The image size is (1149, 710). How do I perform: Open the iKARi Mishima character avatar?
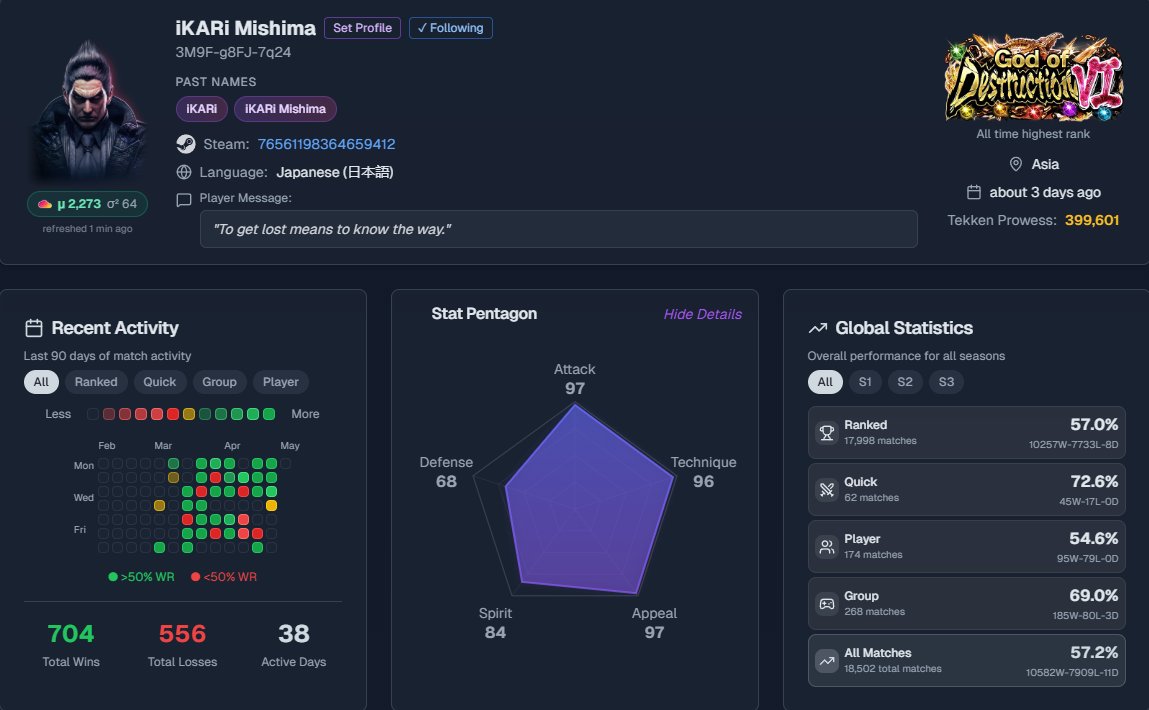pyautogui.click(x=88, y=108)
